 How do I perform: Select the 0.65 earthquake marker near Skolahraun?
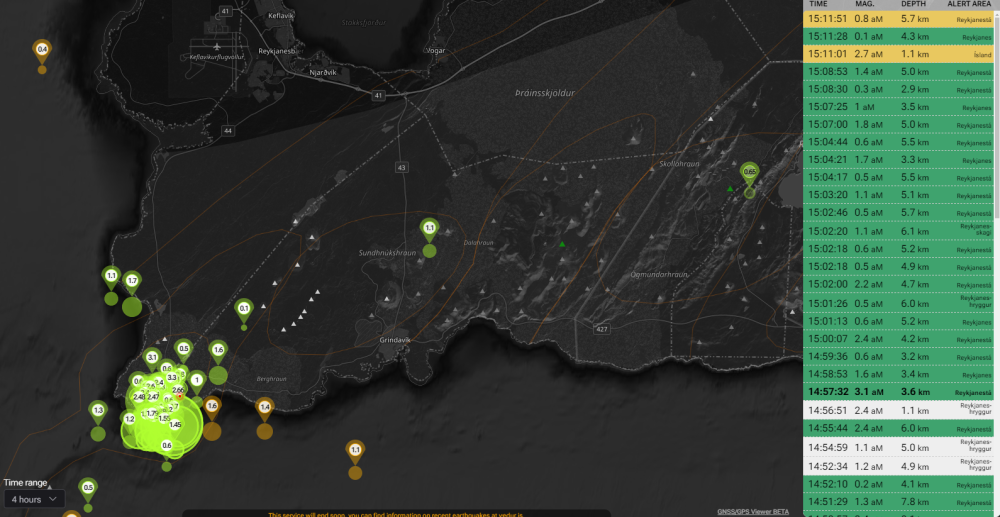pyautogui.click(x=750, y=172)
